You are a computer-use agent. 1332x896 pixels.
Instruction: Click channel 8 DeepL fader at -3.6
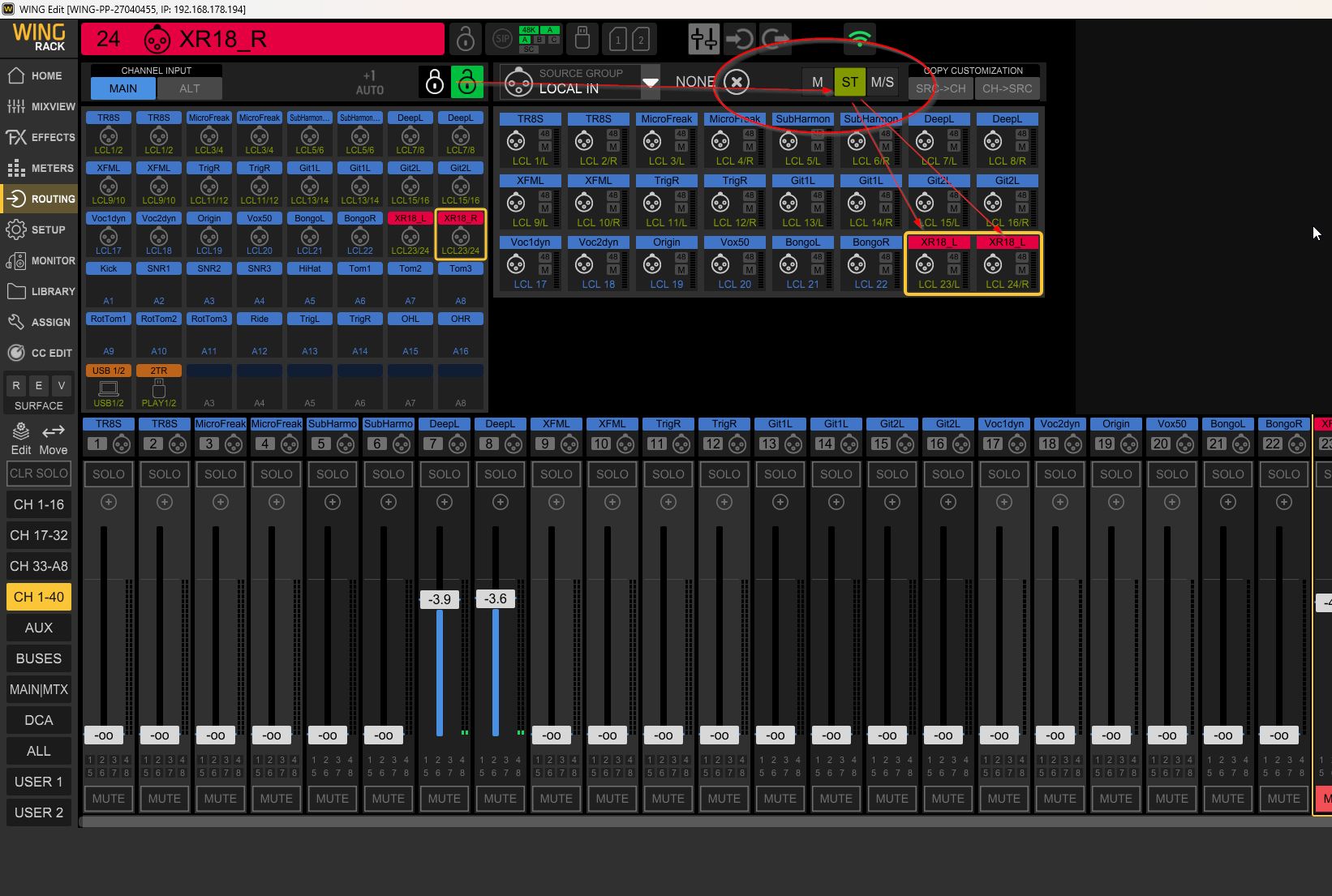(x=496, y=598)
